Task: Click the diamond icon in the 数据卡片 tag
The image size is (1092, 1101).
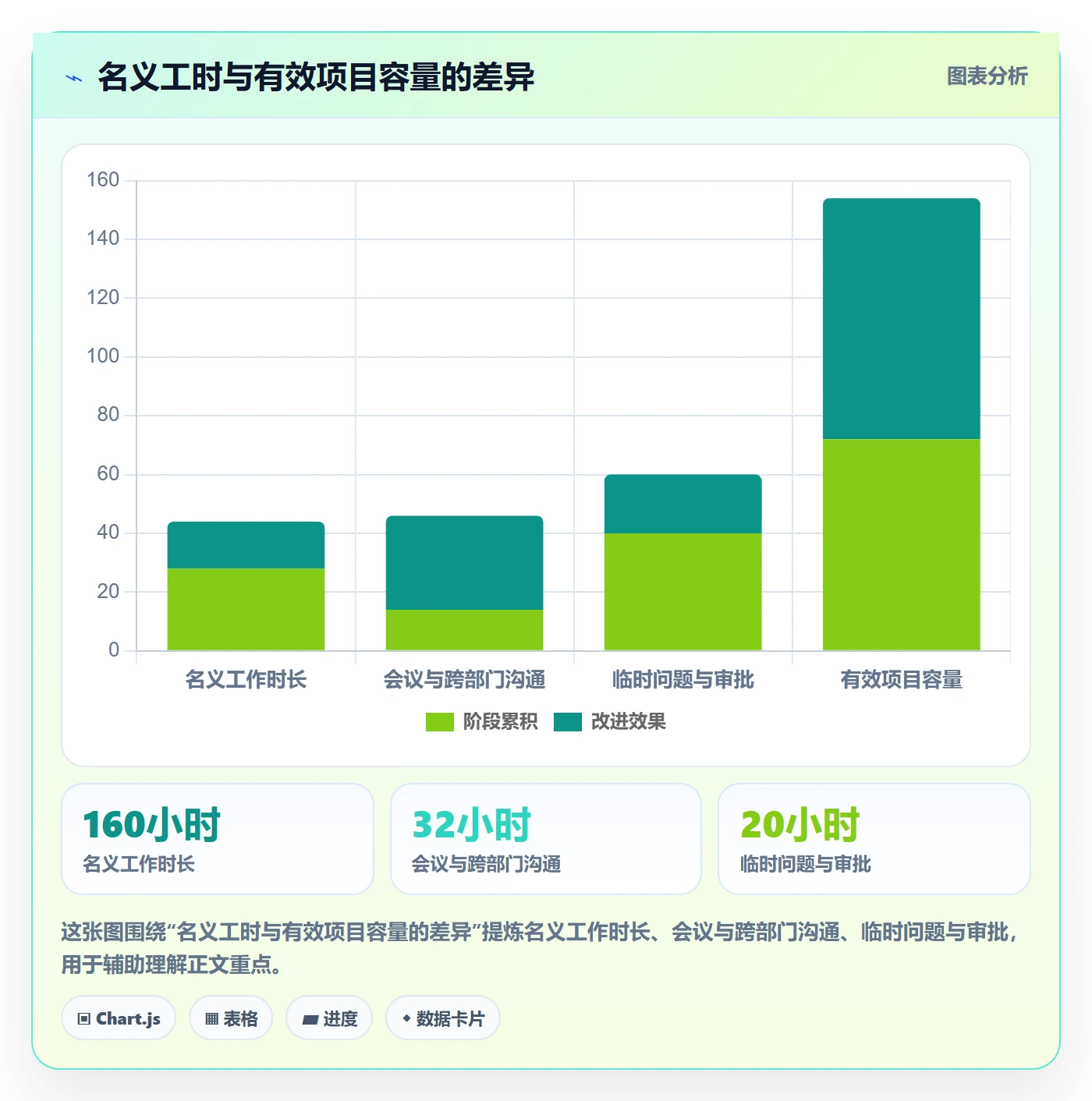Action: (x=406, y=1018)
